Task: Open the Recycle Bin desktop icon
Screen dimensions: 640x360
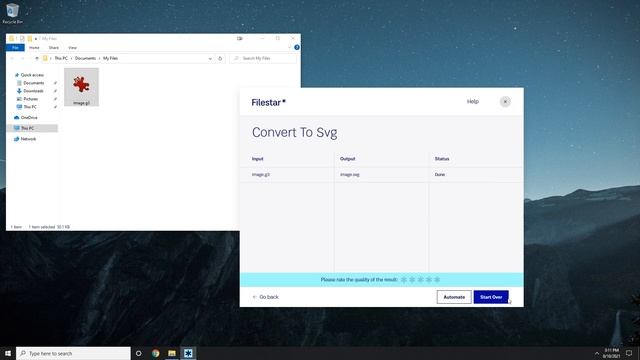Action: tap(13, 13)
